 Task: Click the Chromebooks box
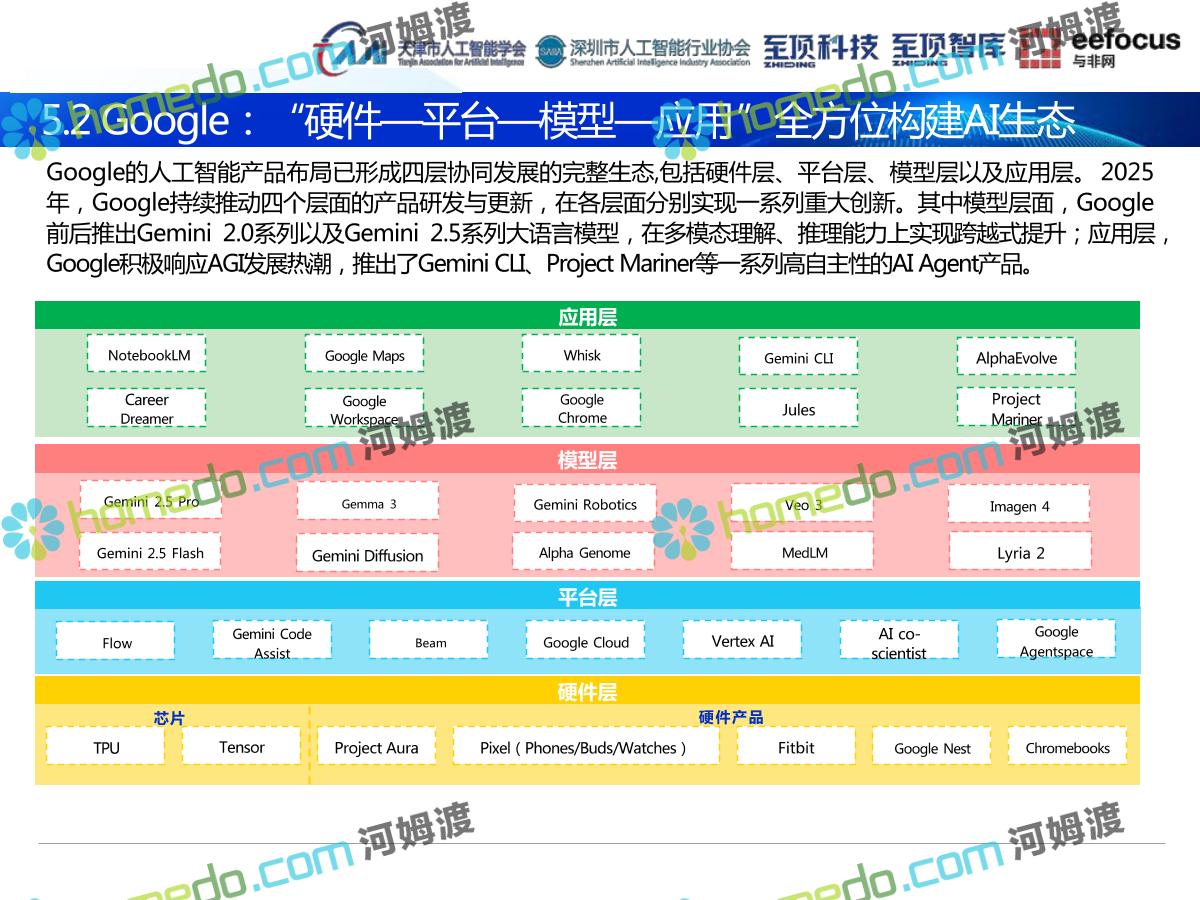(1067, 747)
